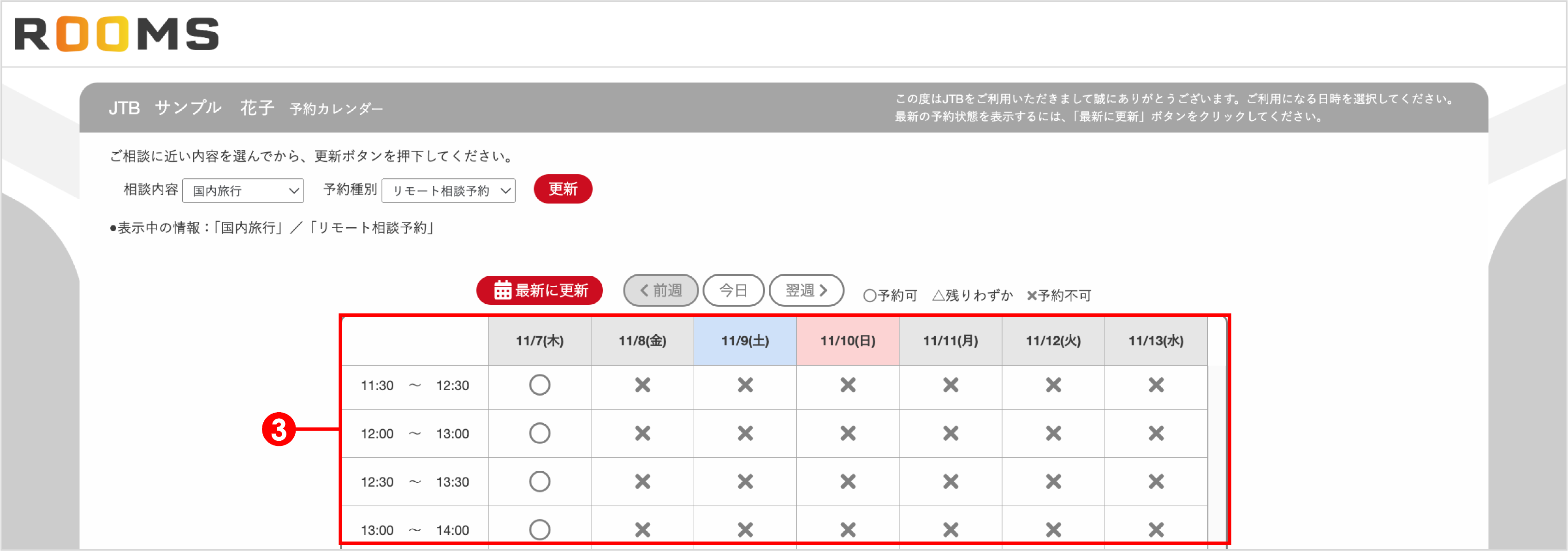Viewport: 1568px width, 551px height.
Task: Click the 12:00 ～ 13:00 time row label
Action: tap(415, 433)
